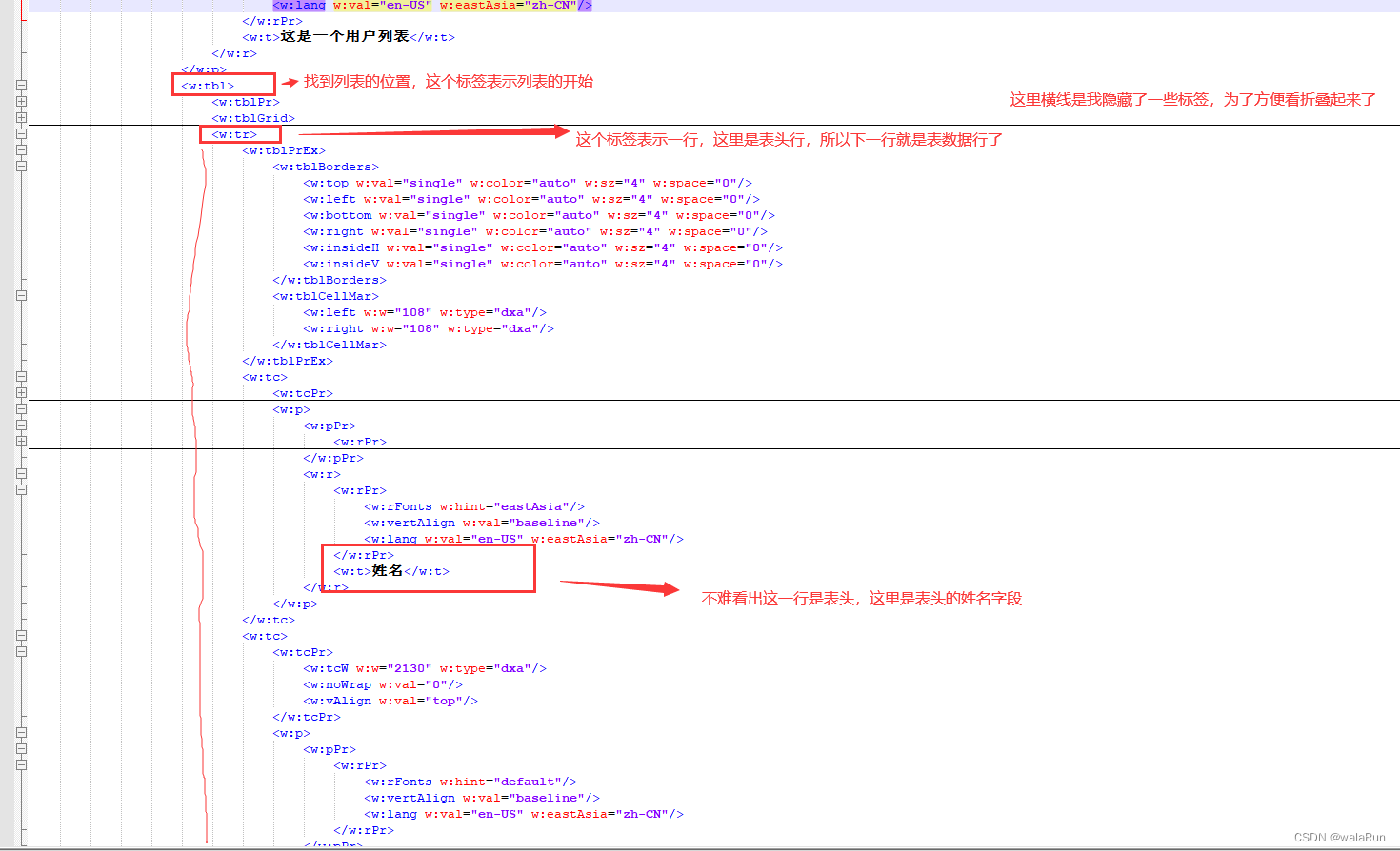Place cursor on the <w:insideV> line

[x=543, y=264]
